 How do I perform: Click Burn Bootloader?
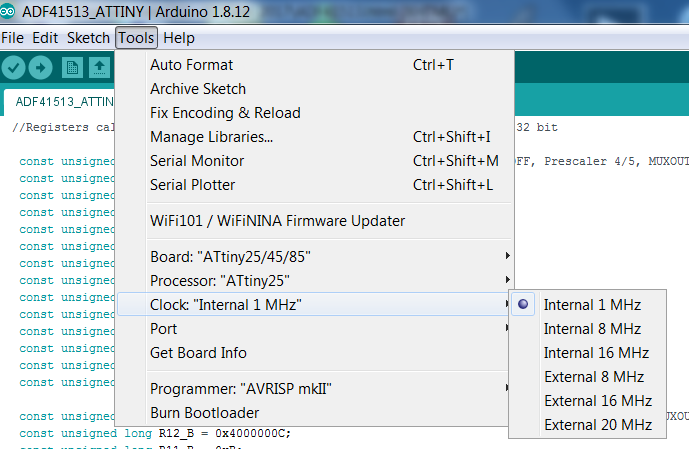click(x=314, y=413)
